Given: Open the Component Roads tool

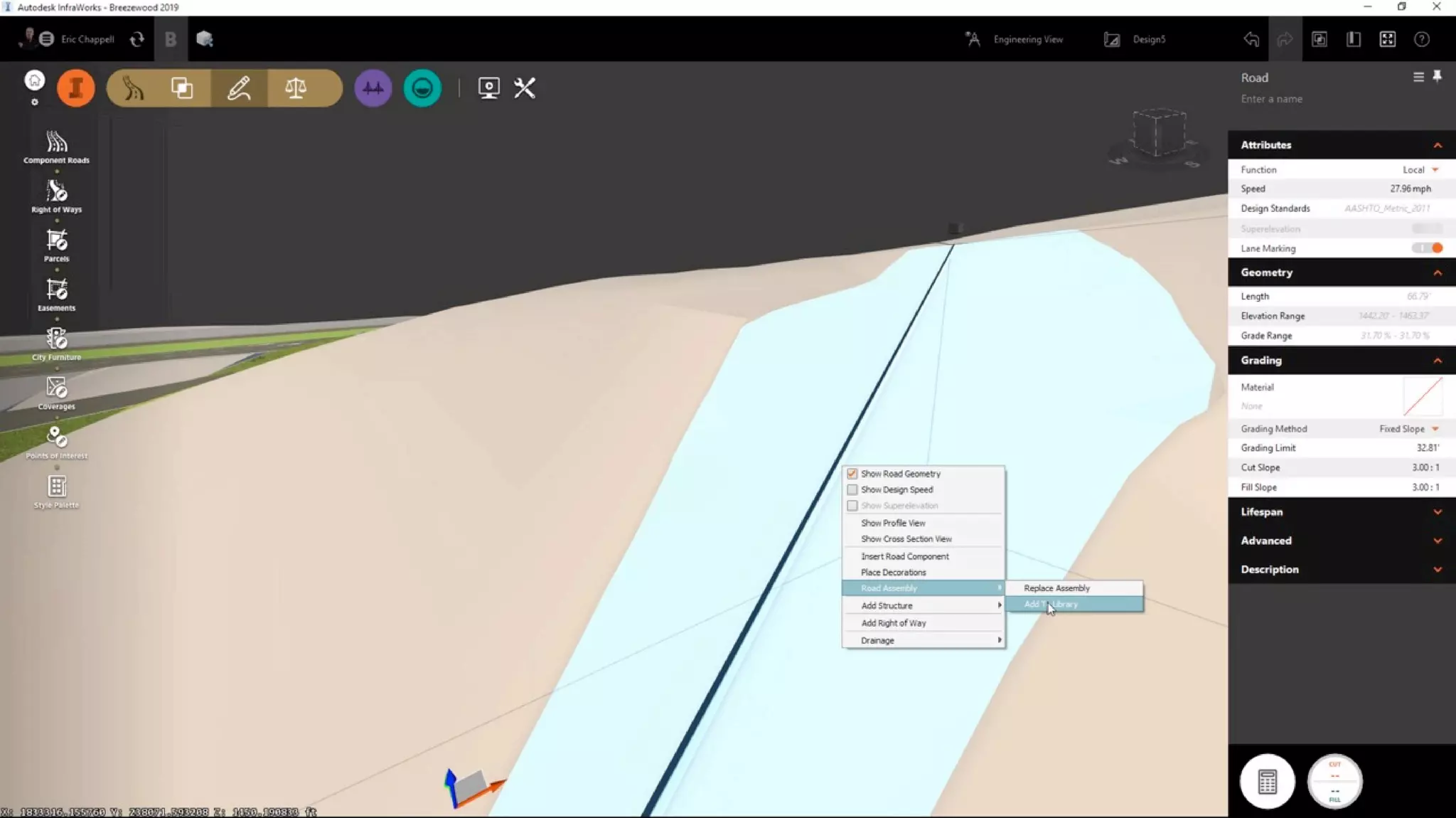Looking at the screenshot, I should click(56, 147).
